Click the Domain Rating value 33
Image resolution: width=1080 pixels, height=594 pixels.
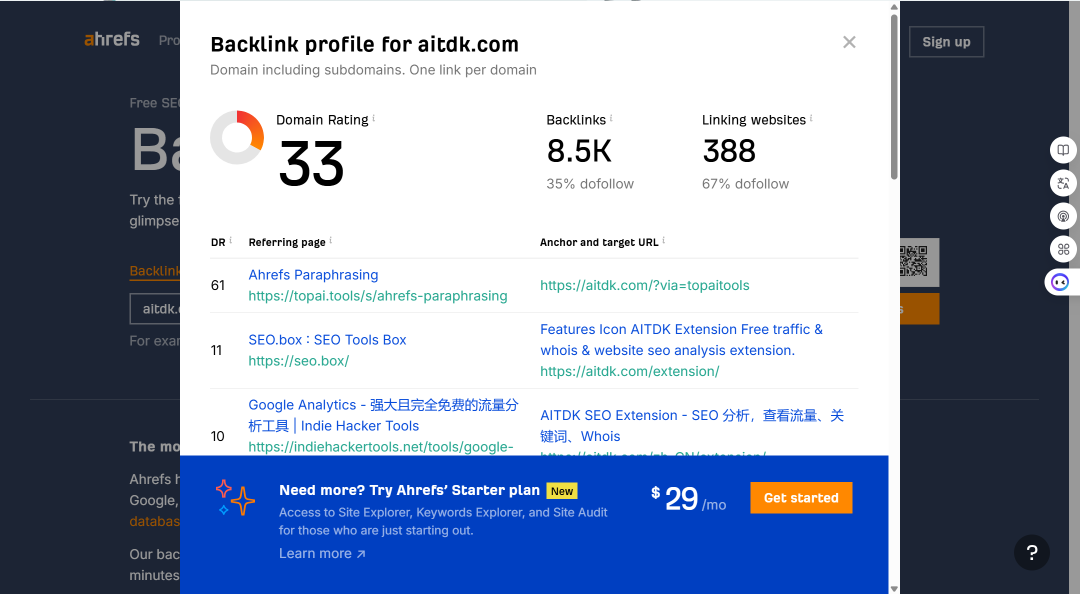tap(311, 164)
